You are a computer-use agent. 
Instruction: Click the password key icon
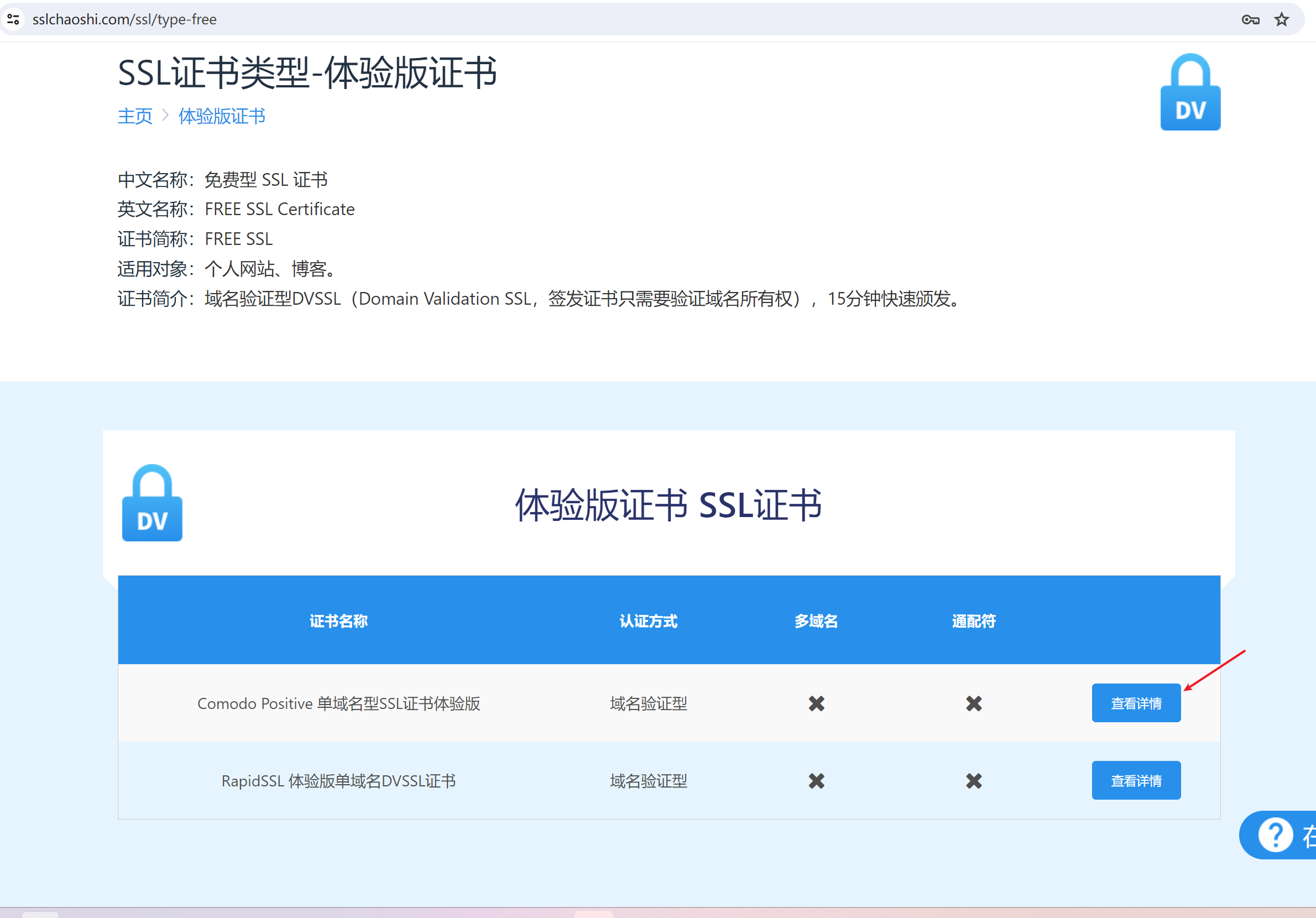[x=1250, y=19]
